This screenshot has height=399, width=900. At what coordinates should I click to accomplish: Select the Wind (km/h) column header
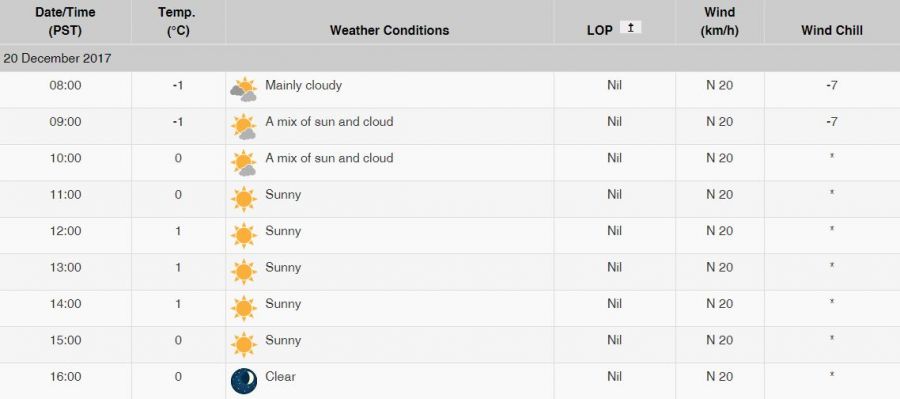click(719, 22)
